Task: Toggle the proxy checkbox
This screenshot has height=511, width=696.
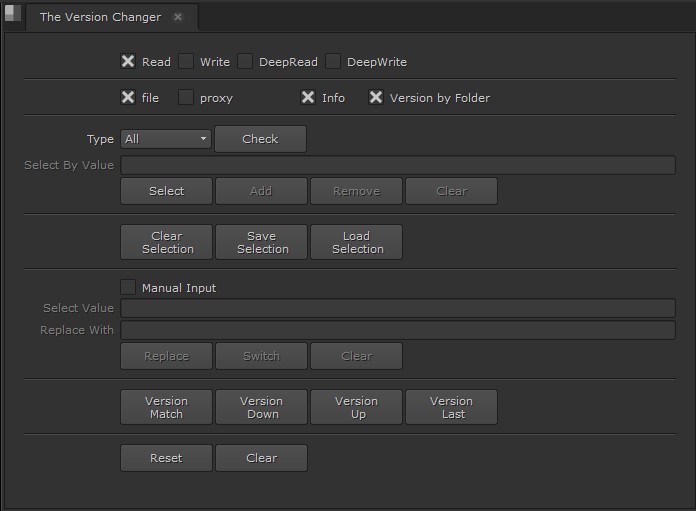Action: coord(186,97)
